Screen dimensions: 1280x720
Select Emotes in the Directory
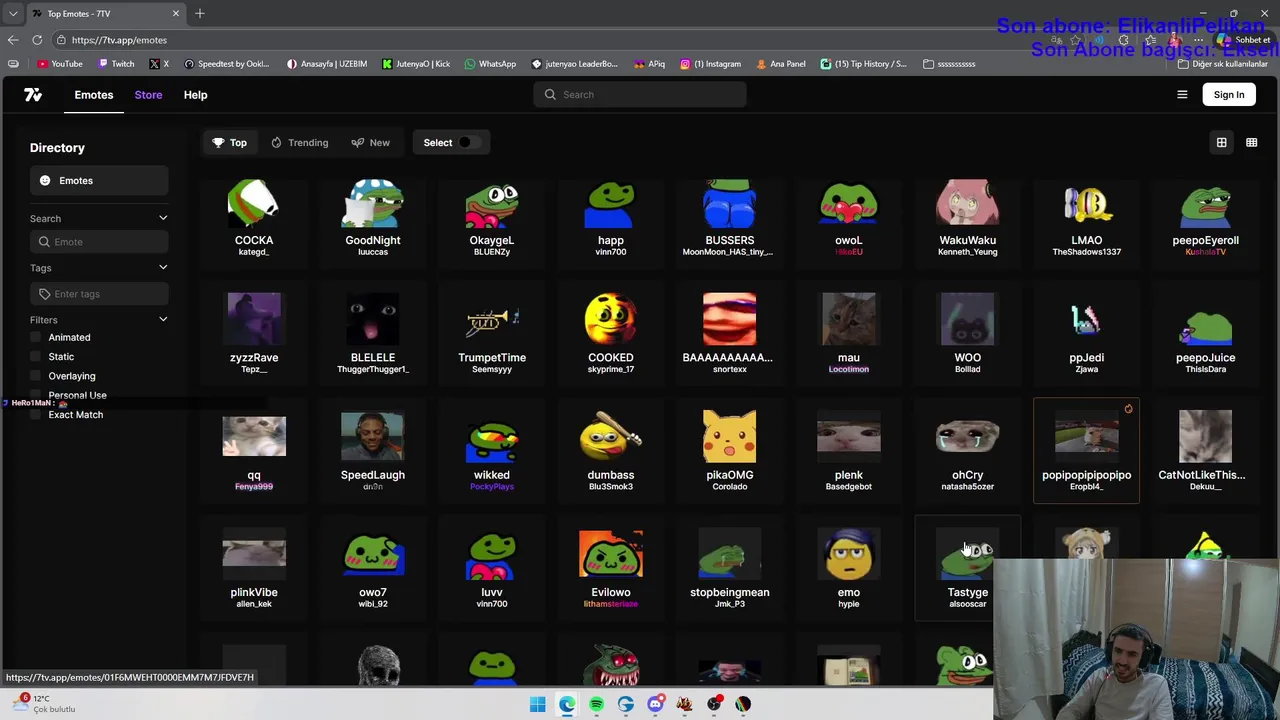98,181
